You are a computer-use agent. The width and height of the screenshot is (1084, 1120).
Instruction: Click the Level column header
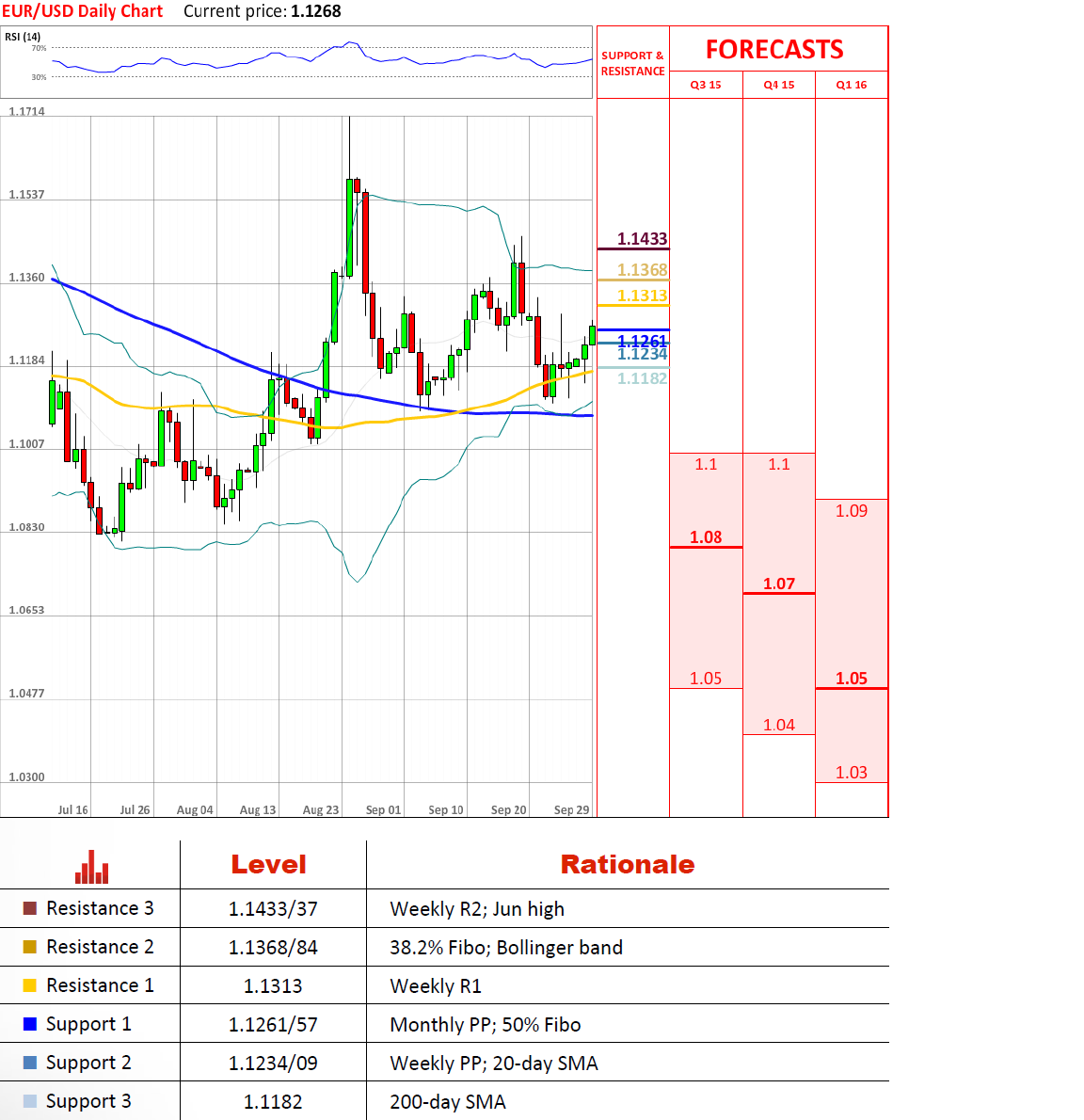[x=269, y=864]
